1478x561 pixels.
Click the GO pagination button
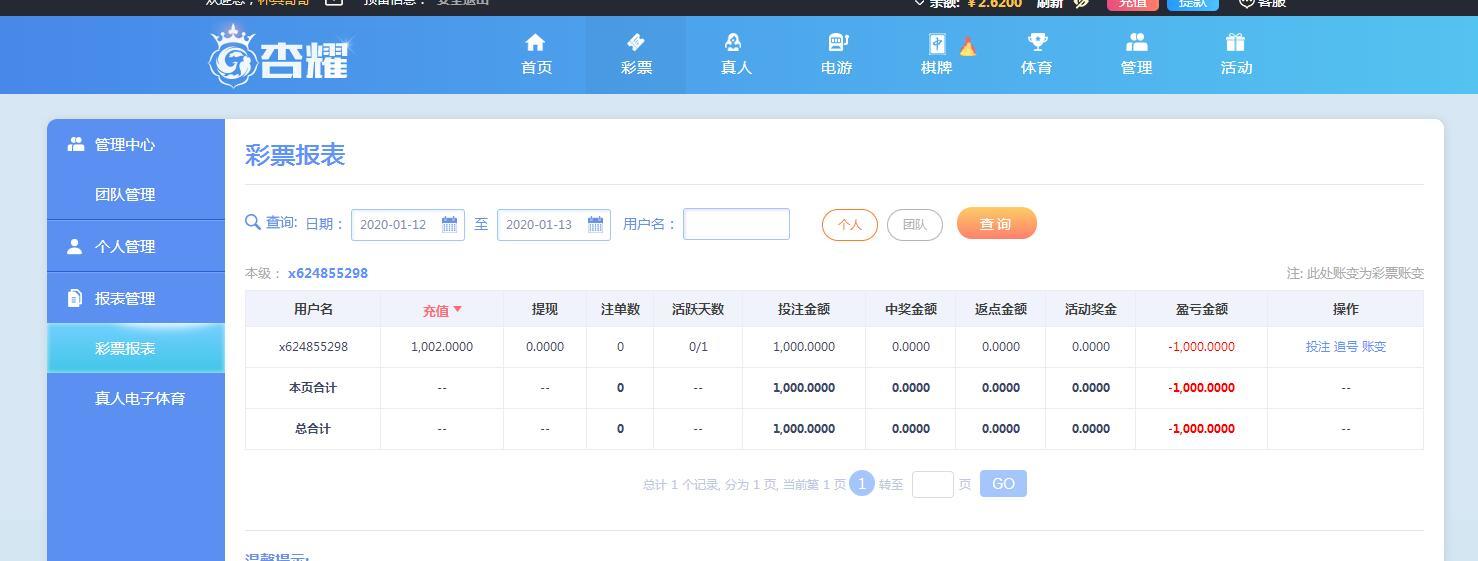click(x=1003, y=484)
